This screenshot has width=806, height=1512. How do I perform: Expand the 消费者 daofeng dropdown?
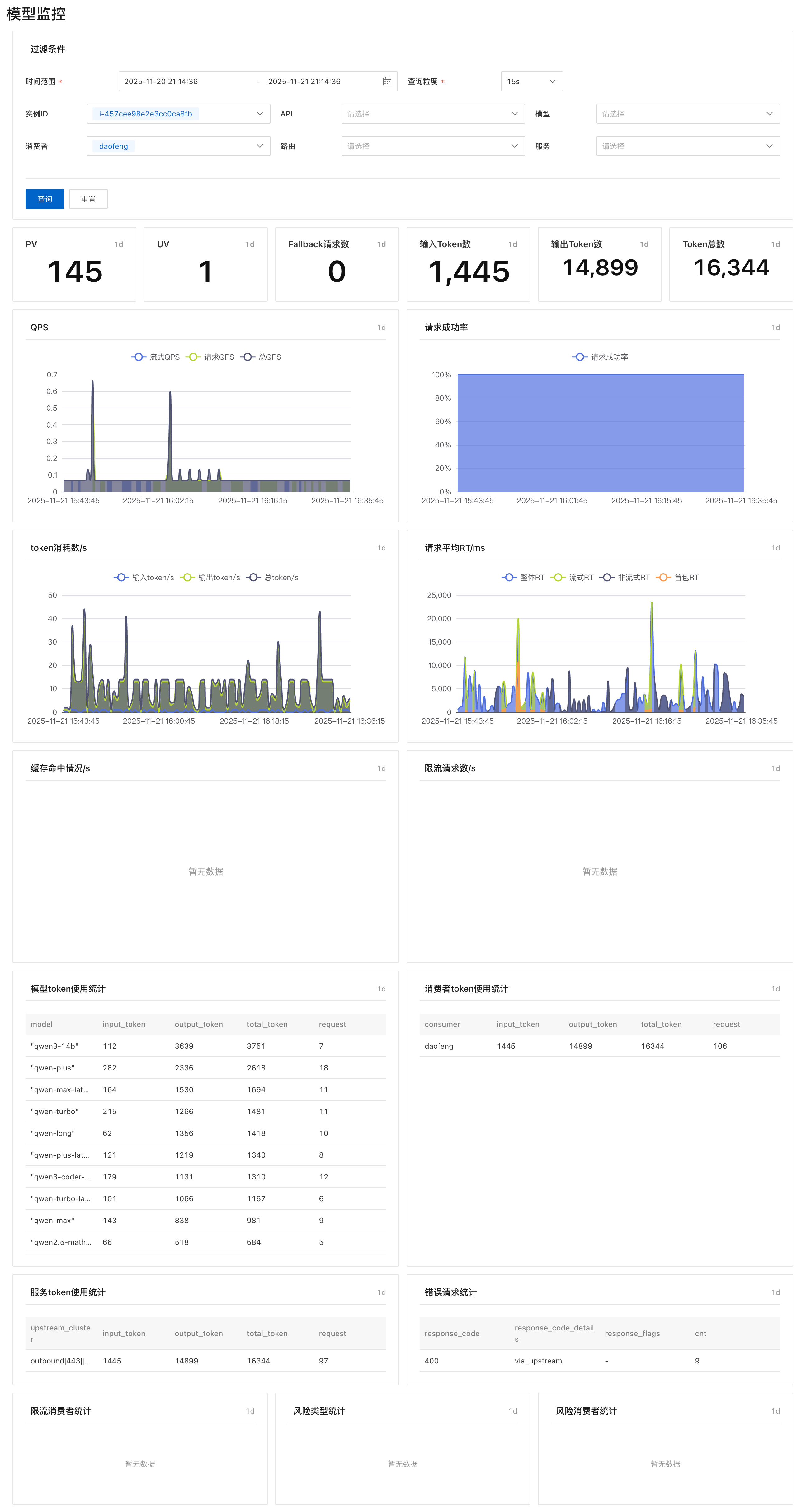[x=178, y=146]
